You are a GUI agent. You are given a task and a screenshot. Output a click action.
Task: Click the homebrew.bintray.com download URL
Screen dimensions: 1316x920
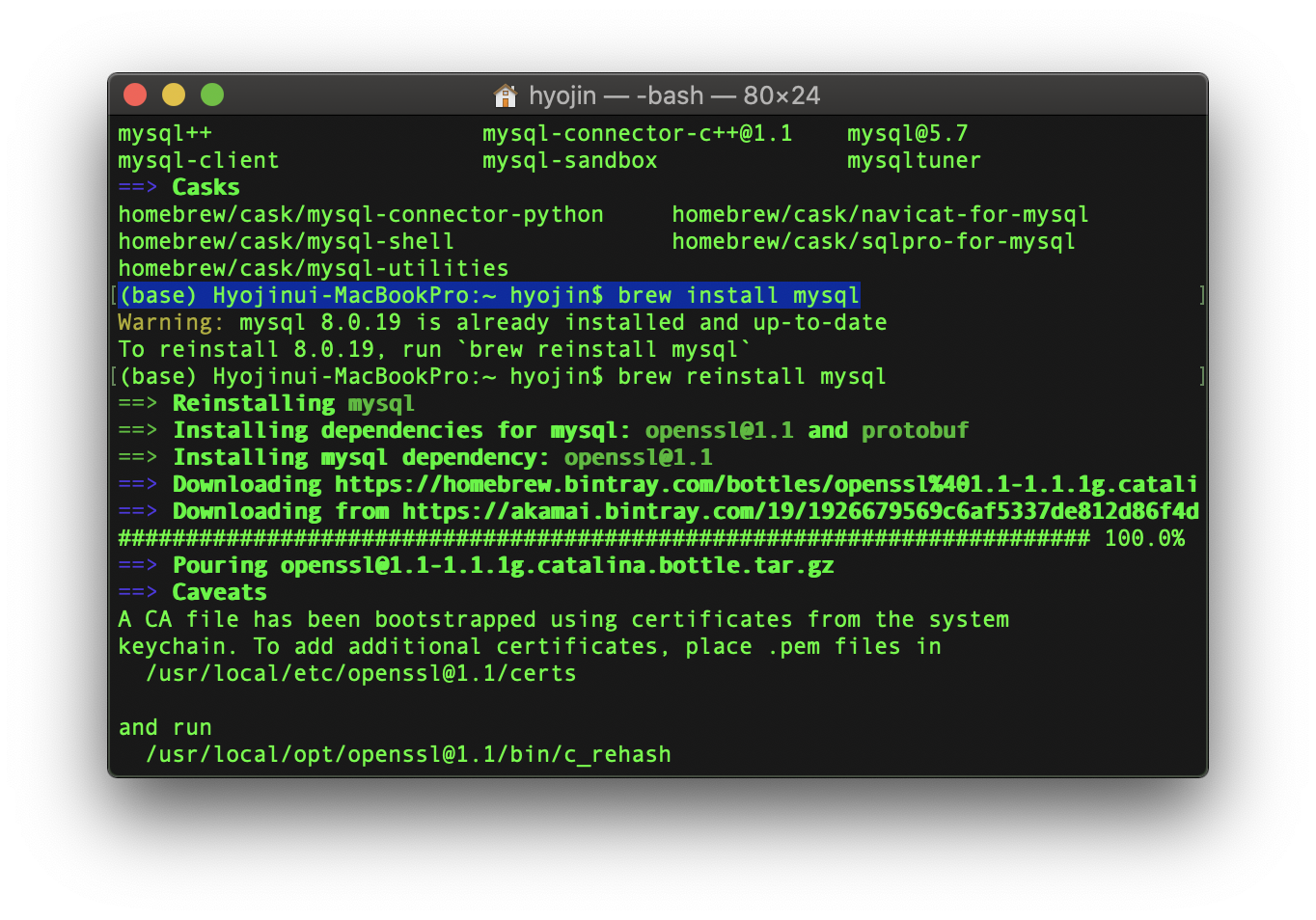point(766,484)
